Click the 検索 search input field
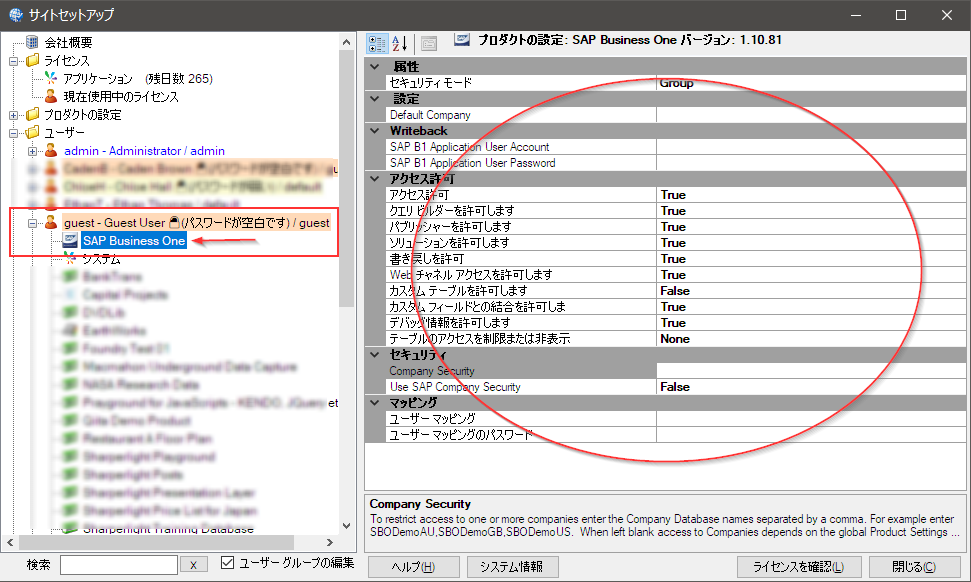The height and width of the screenshot is (582, 971). [119, 565]
